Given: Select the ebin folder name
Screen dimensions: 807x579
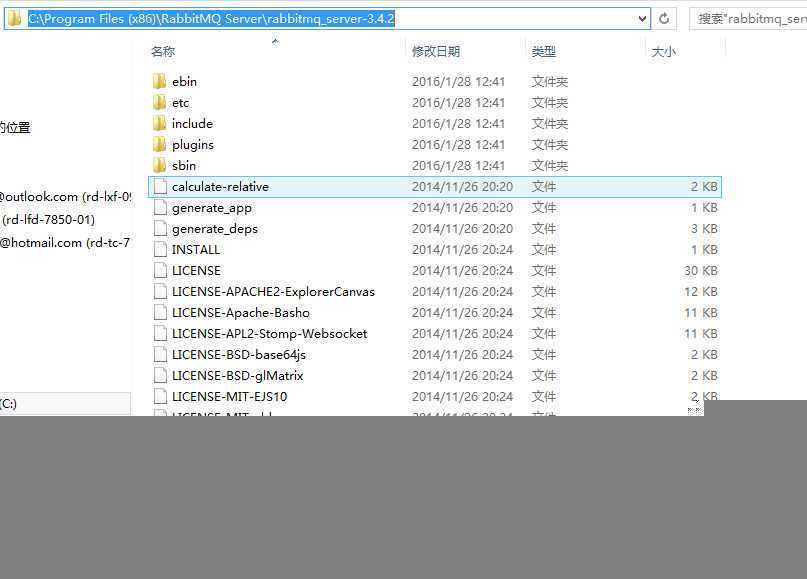Looking at the screenshot, I should 184,81.
